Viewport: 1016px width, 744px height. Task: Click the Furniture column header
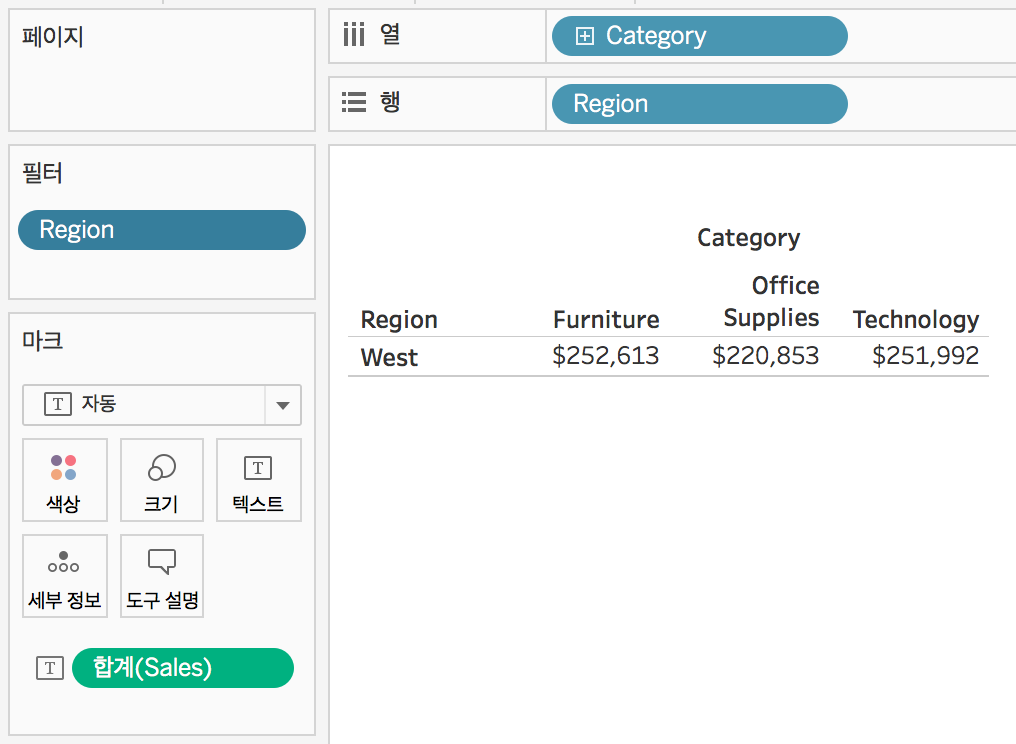606,320
